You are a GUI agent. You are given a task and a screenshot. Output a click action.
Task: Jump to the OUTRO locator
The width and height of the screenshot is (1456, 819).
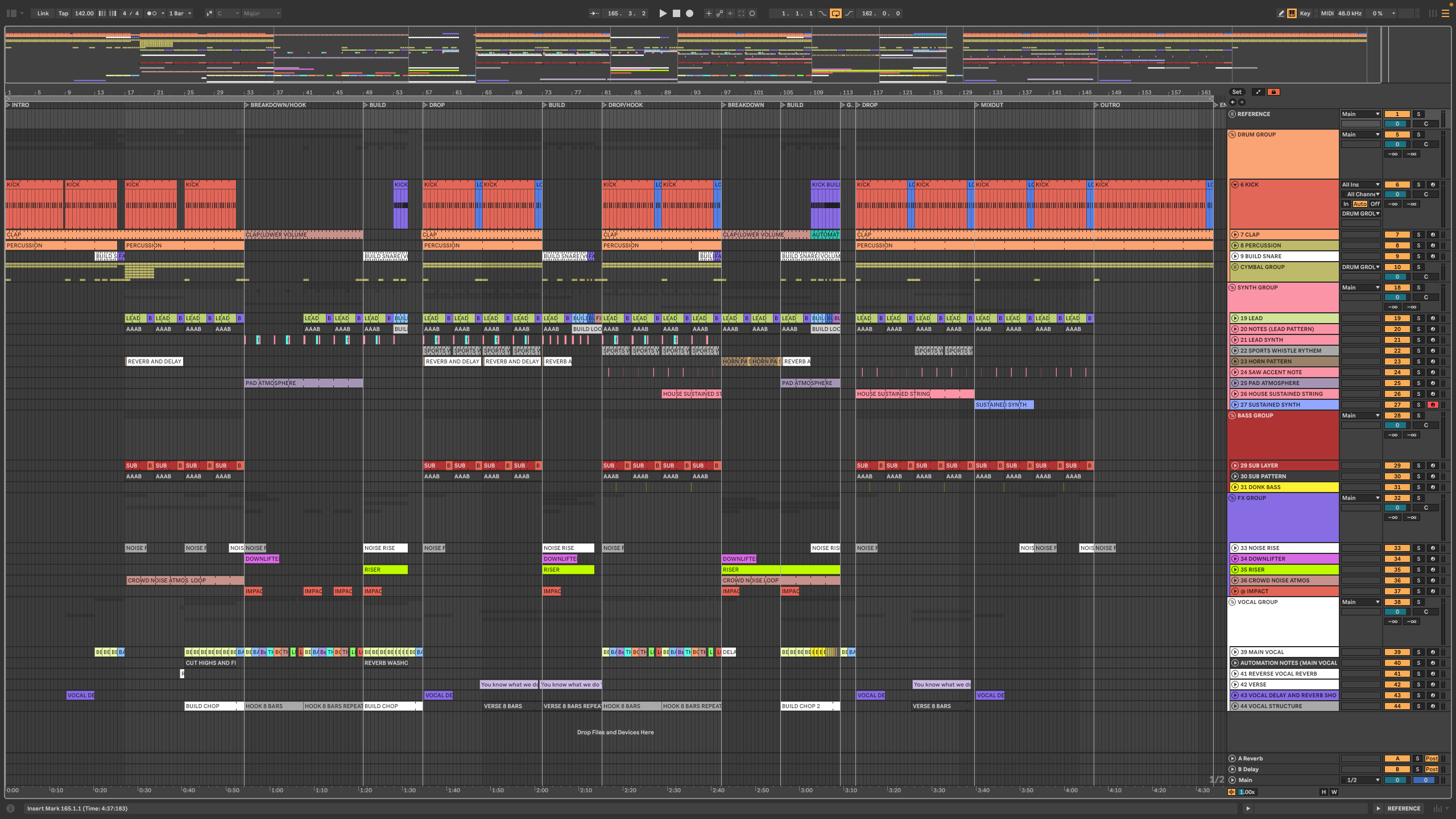pos(1107,105)
